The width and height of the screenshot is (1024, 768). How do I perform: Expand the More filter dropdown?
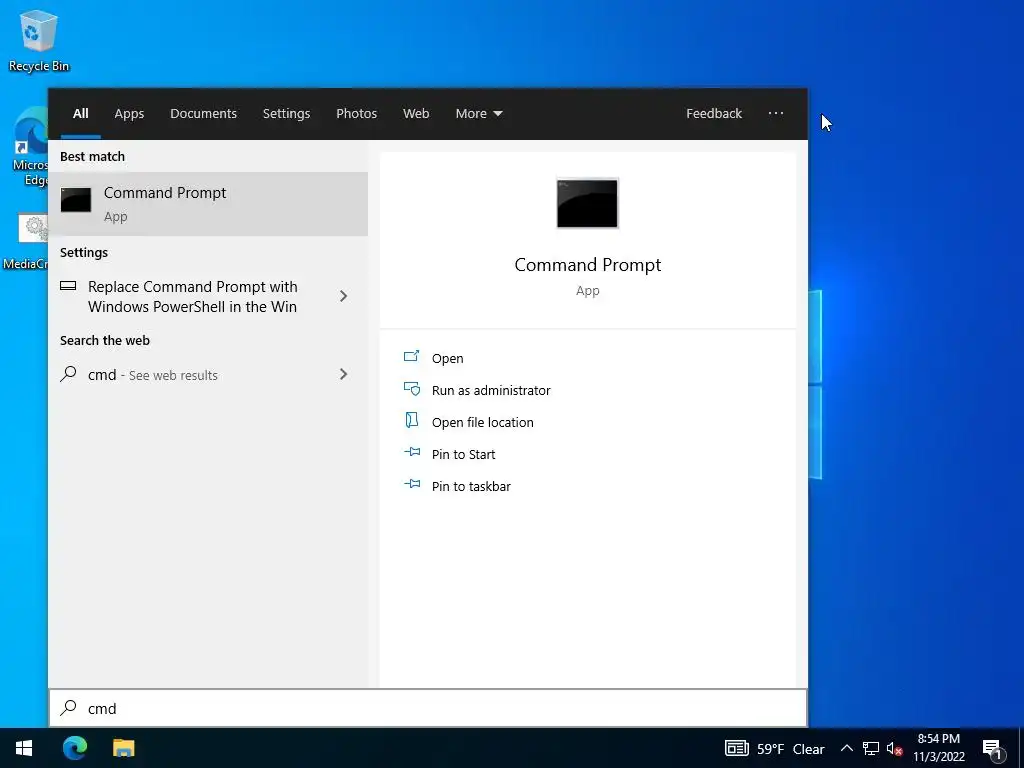click(x=479, y=114)
